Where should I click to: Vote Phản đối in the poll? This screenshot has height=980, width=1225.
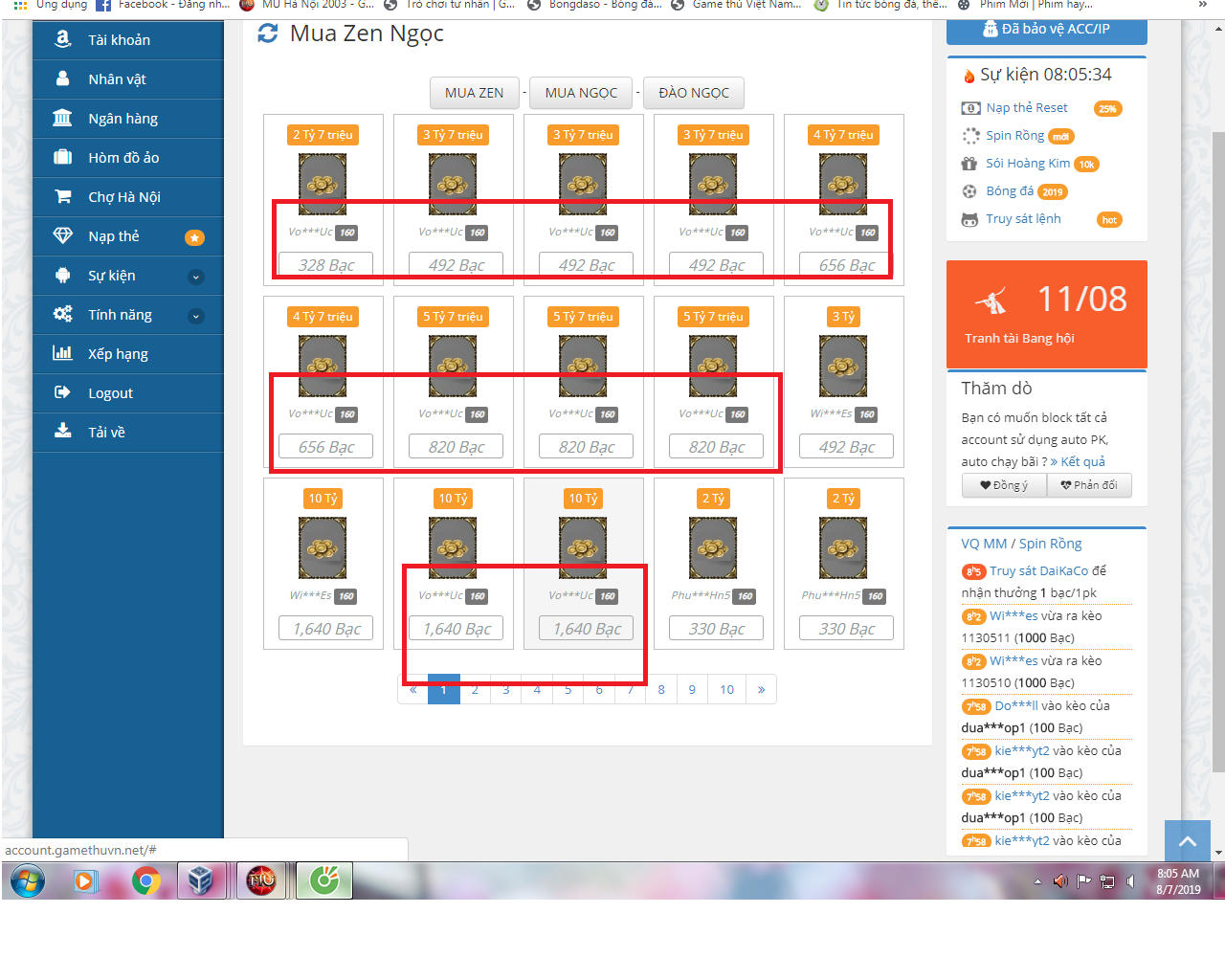1089,485
